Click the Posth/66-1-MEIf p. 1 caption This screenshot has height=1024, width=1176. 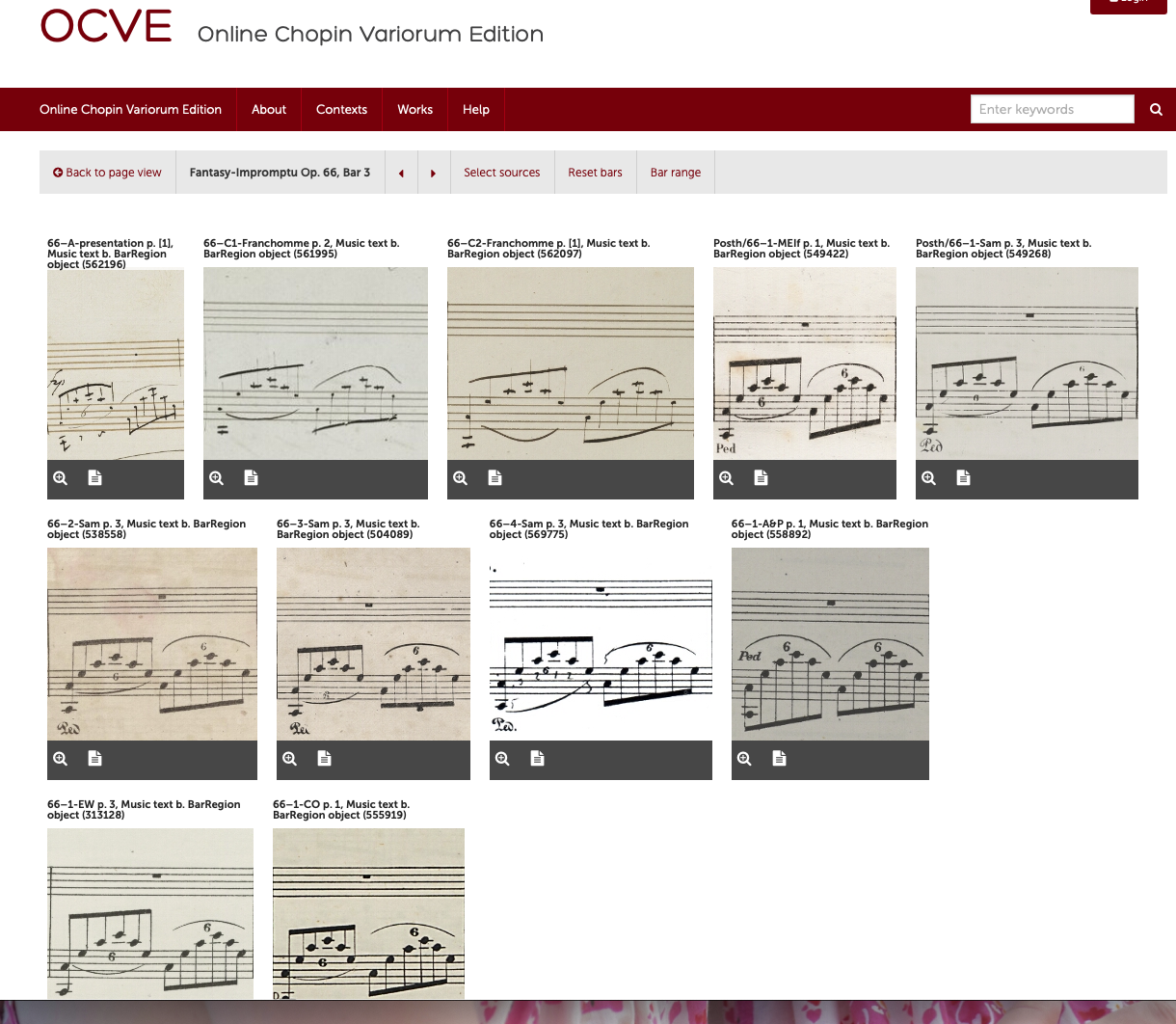[802, 249]
